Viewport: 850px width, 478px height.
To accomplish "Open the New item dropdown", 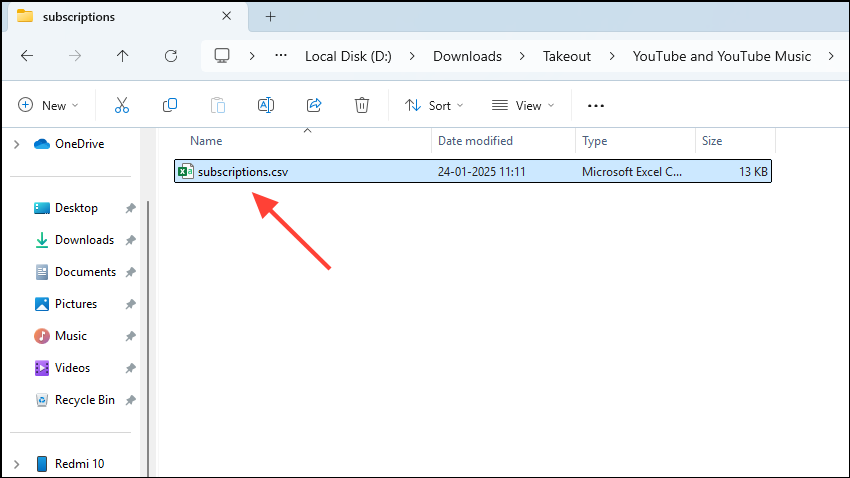I will [x=48, y=105].
